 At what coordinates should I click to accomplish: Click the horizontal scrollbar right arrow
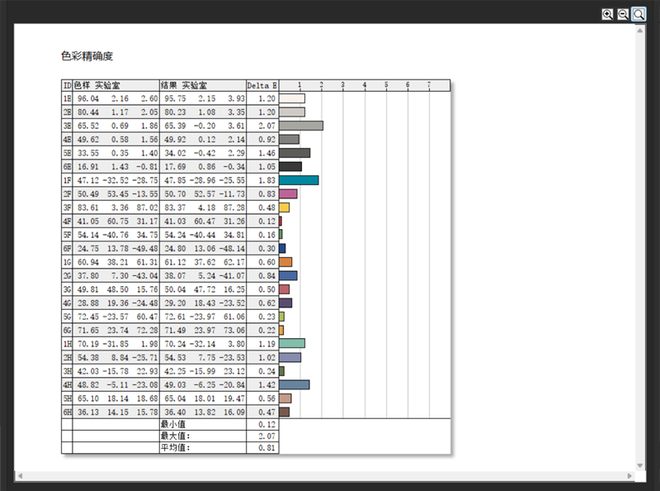tap(626, 473)
